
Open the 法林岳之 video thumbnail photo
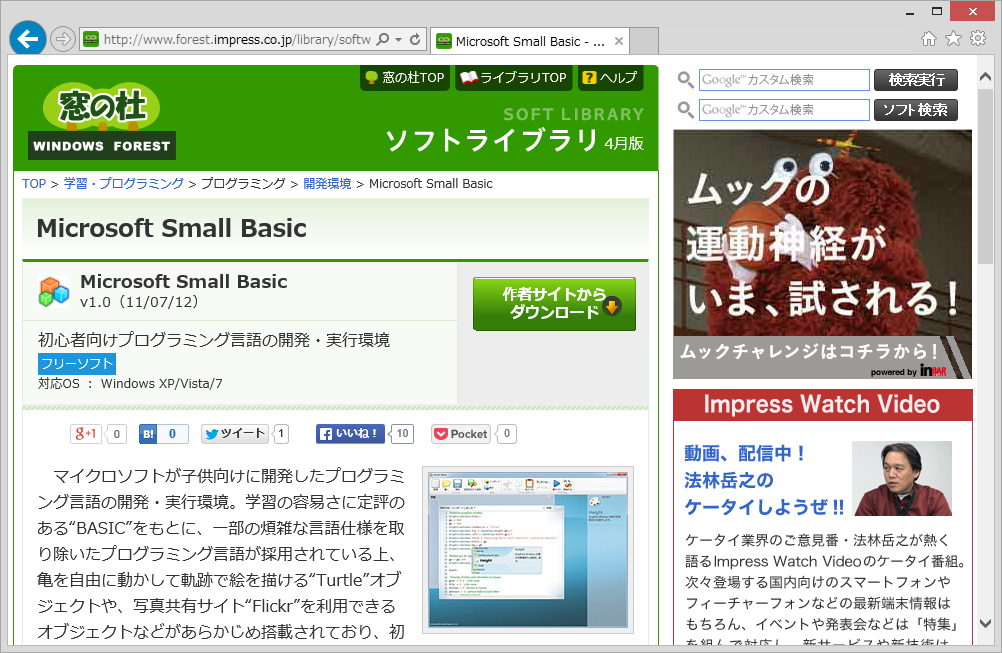pyautogui.click(x=902, y=479)
